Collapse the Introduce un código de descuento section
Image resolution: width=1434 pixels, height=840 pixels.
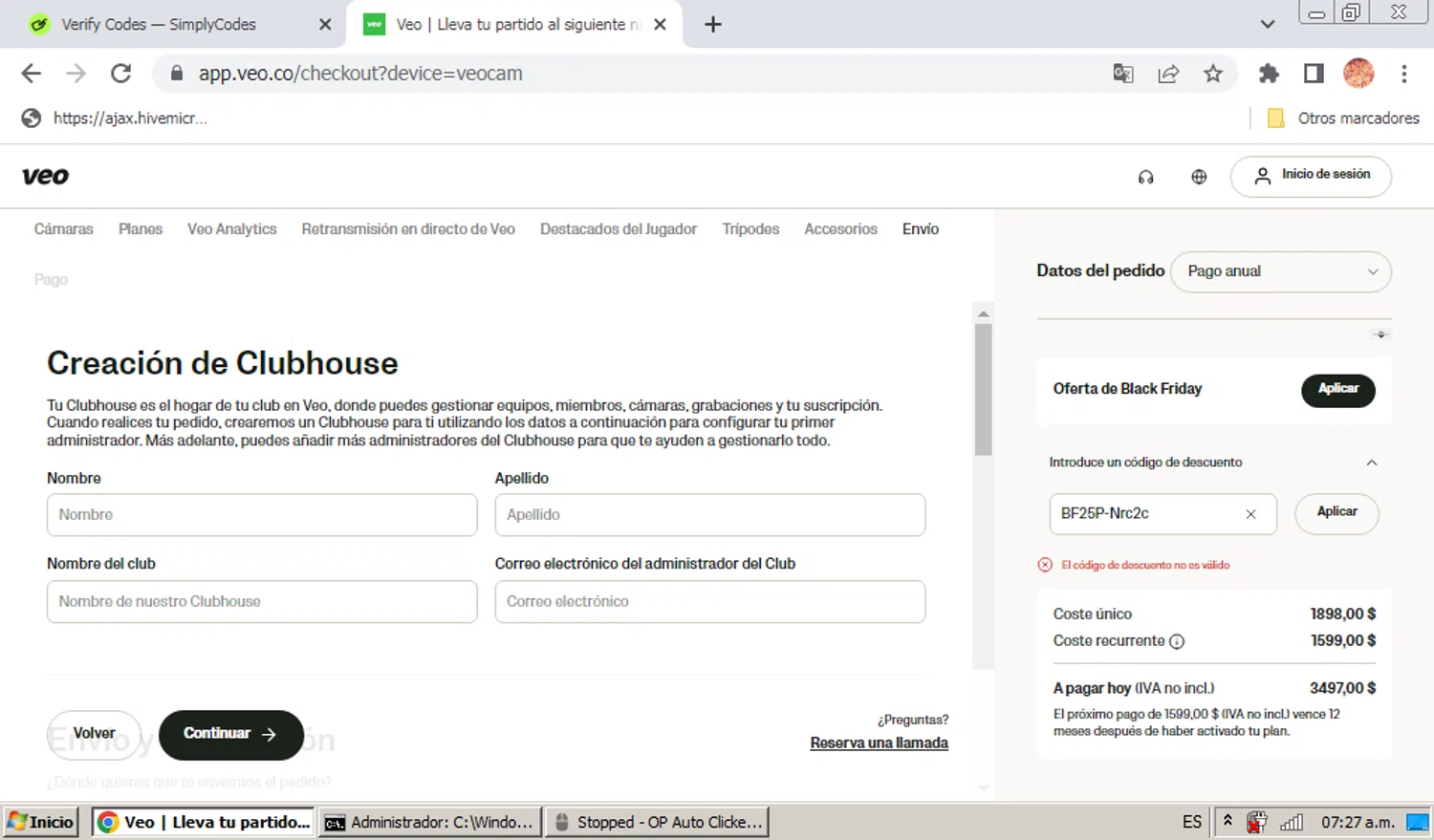point(1372,463)
